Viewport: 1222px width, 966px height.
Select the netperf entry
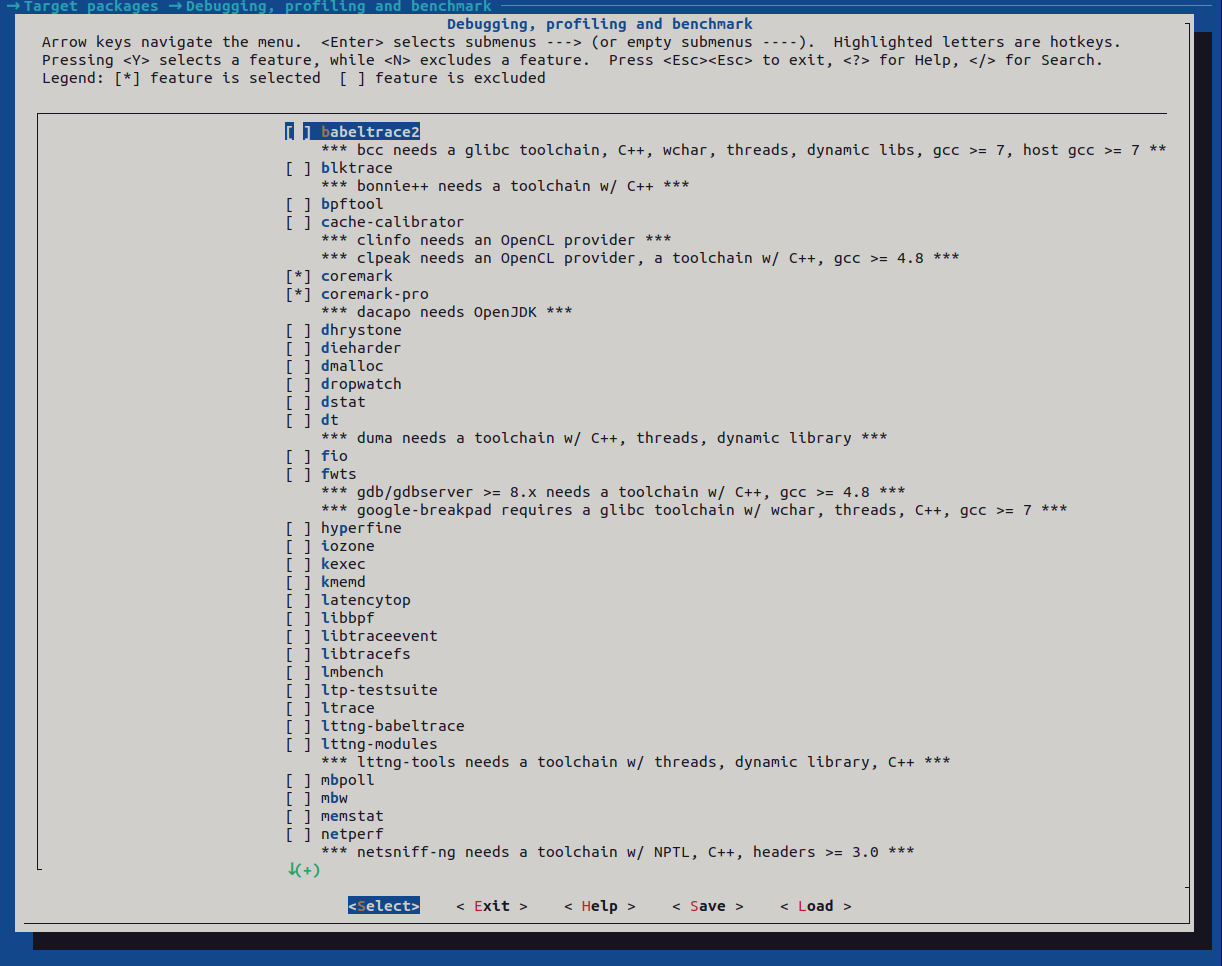click(x=334, y=834)
